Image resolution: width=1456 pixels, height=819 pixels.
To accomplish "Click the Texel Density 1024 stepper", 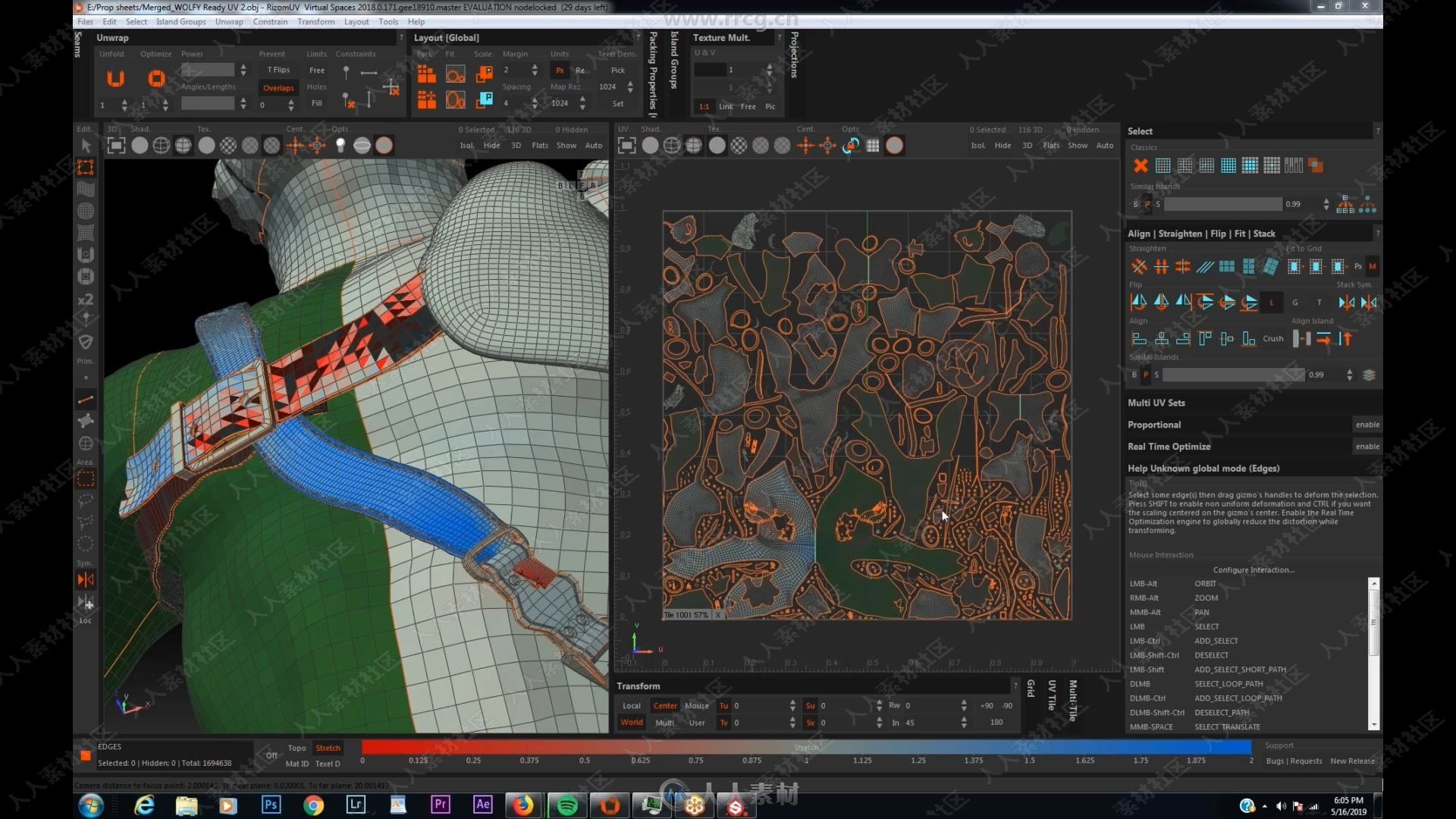I will click(x=630, y=87).
